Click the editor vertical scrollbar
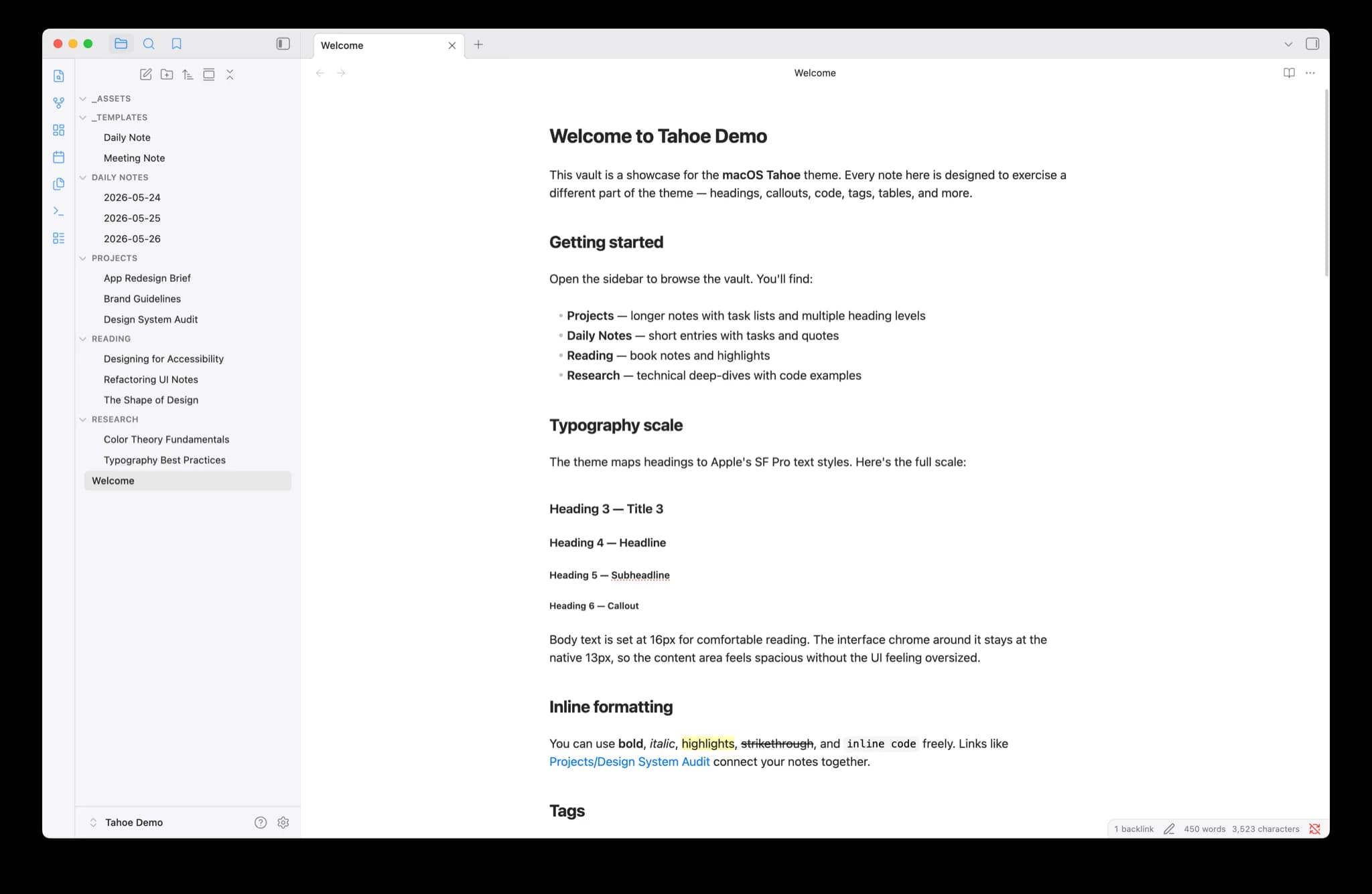The height and width of the screenshot is (894, 1372). tap(1326, 182)
